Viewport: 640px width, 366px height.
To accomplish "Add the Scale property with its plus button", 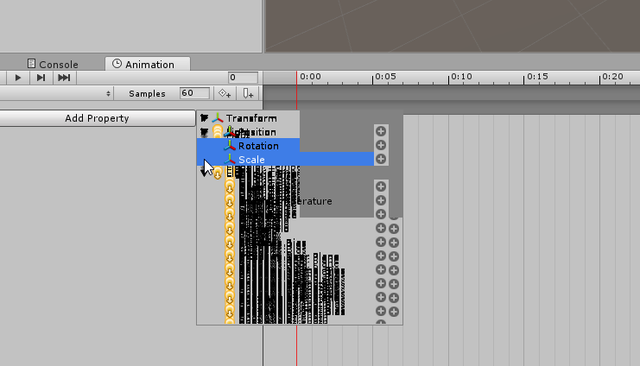I will (381, 159).
